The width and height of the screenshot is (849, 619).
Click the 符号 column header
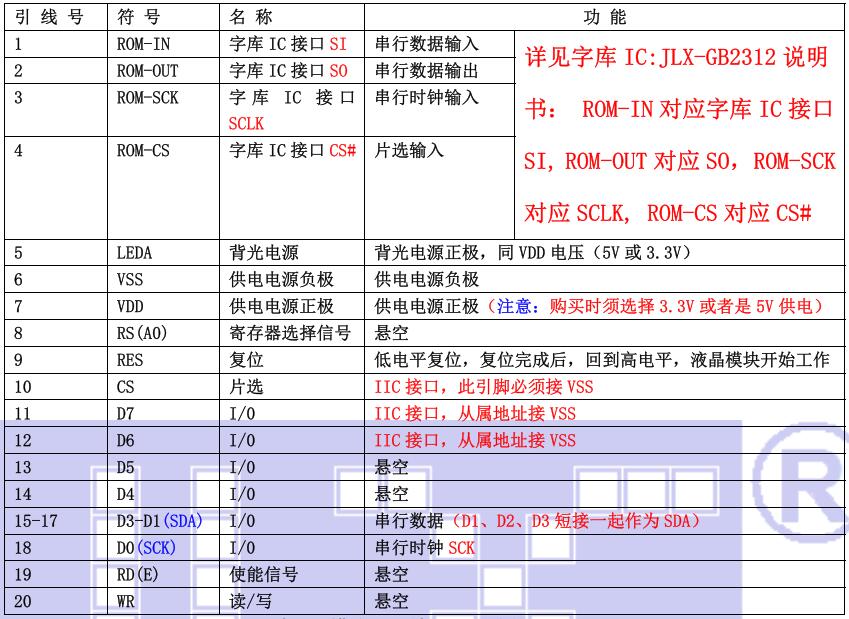click(x=138, y=18)
